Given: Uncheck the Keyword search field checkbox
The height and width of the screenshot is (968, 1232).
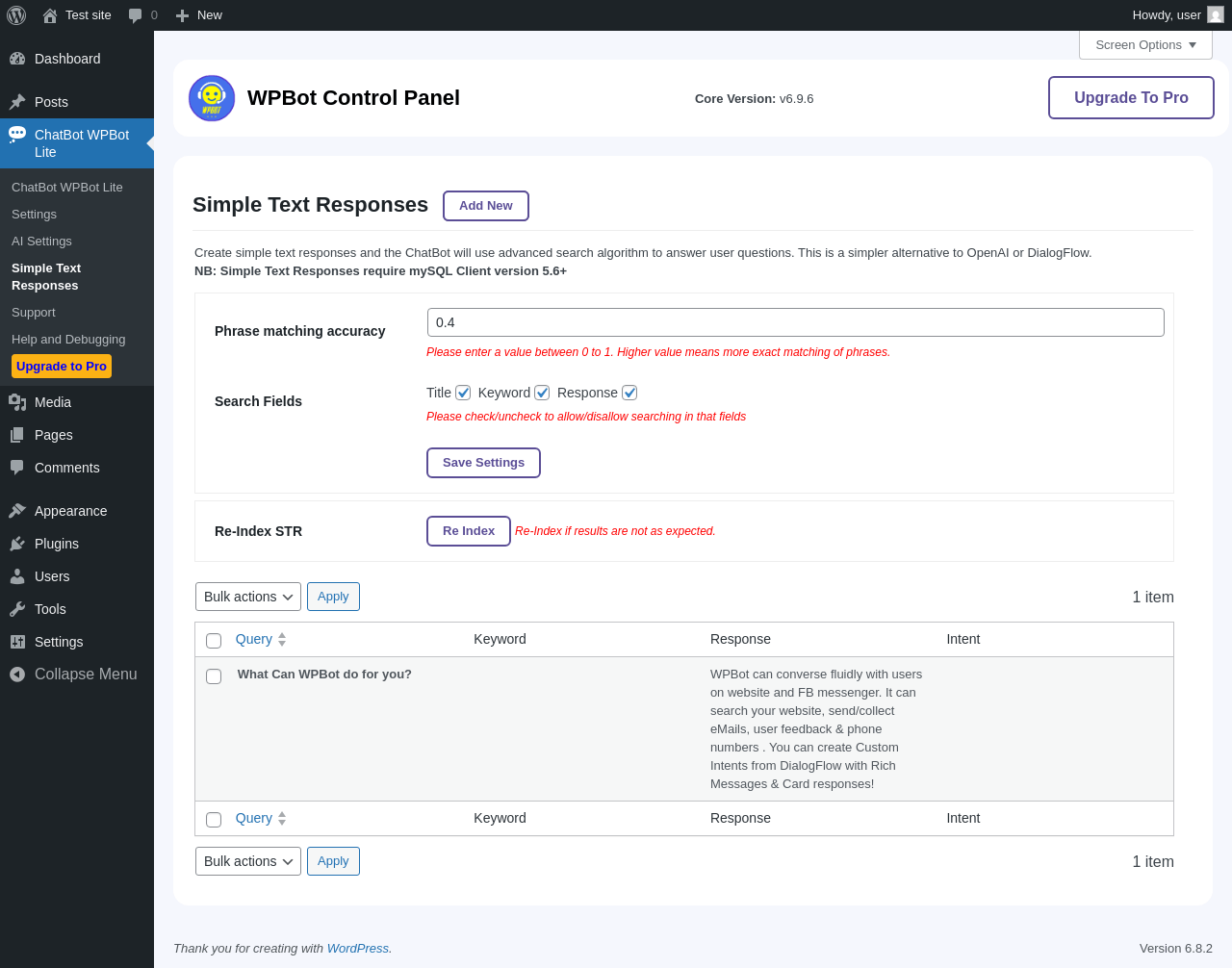Looking at the screenshot, I should 542,393.
